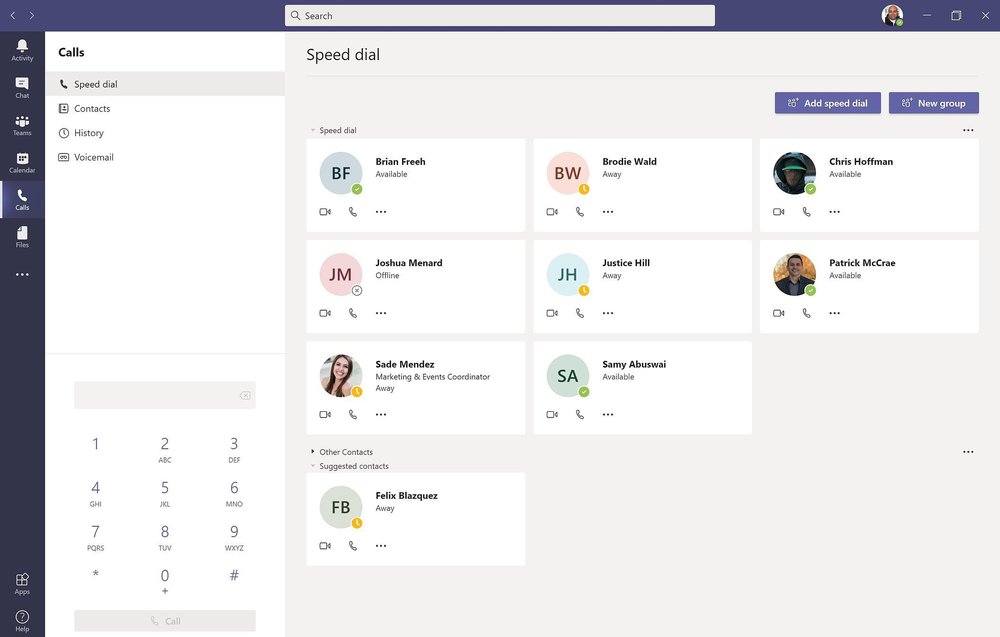Open the Activity feed
The width and height of the screenshot is (1000, 637).
point(22,50)
